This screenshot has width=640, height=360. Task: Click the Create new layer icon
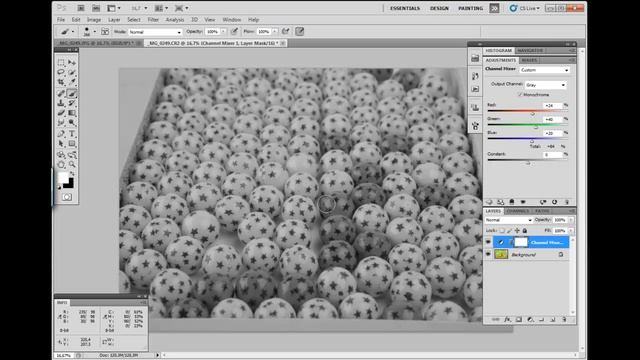pos(553,320)
